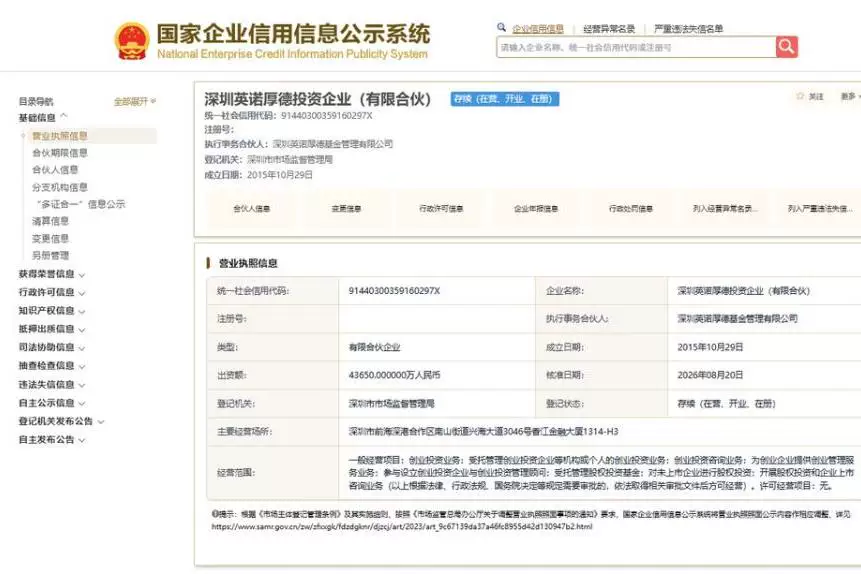Focus the enterprise name search input field
The image size is (861, 574).
[x=636, y=47]
